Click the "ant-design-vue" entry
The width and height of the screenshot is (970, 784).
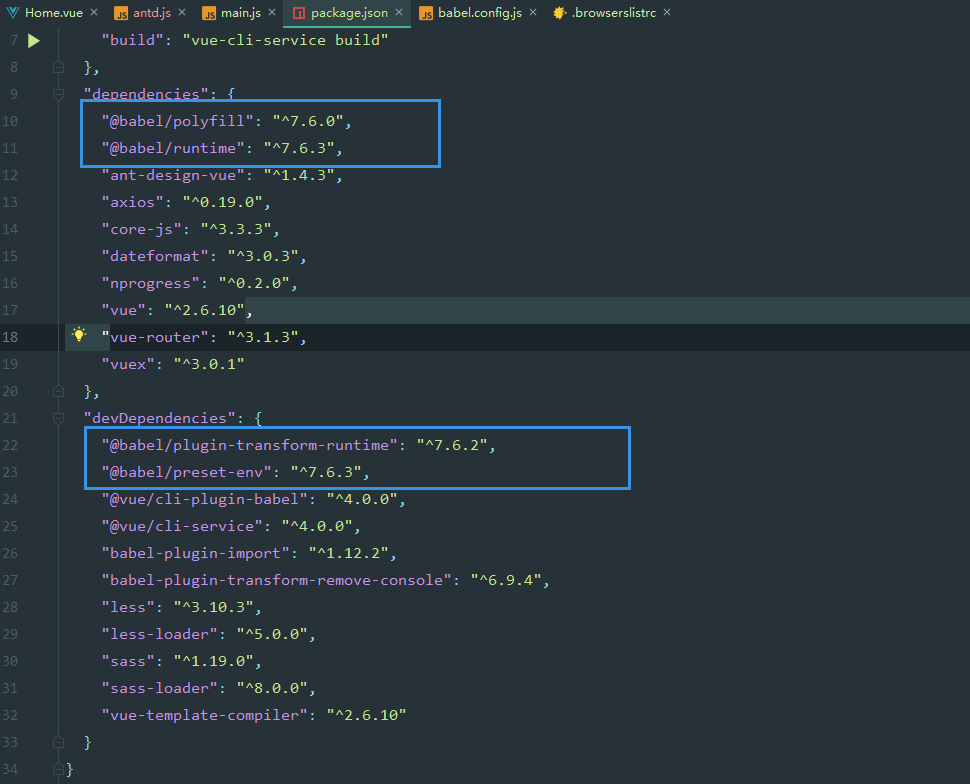[173, 175]
